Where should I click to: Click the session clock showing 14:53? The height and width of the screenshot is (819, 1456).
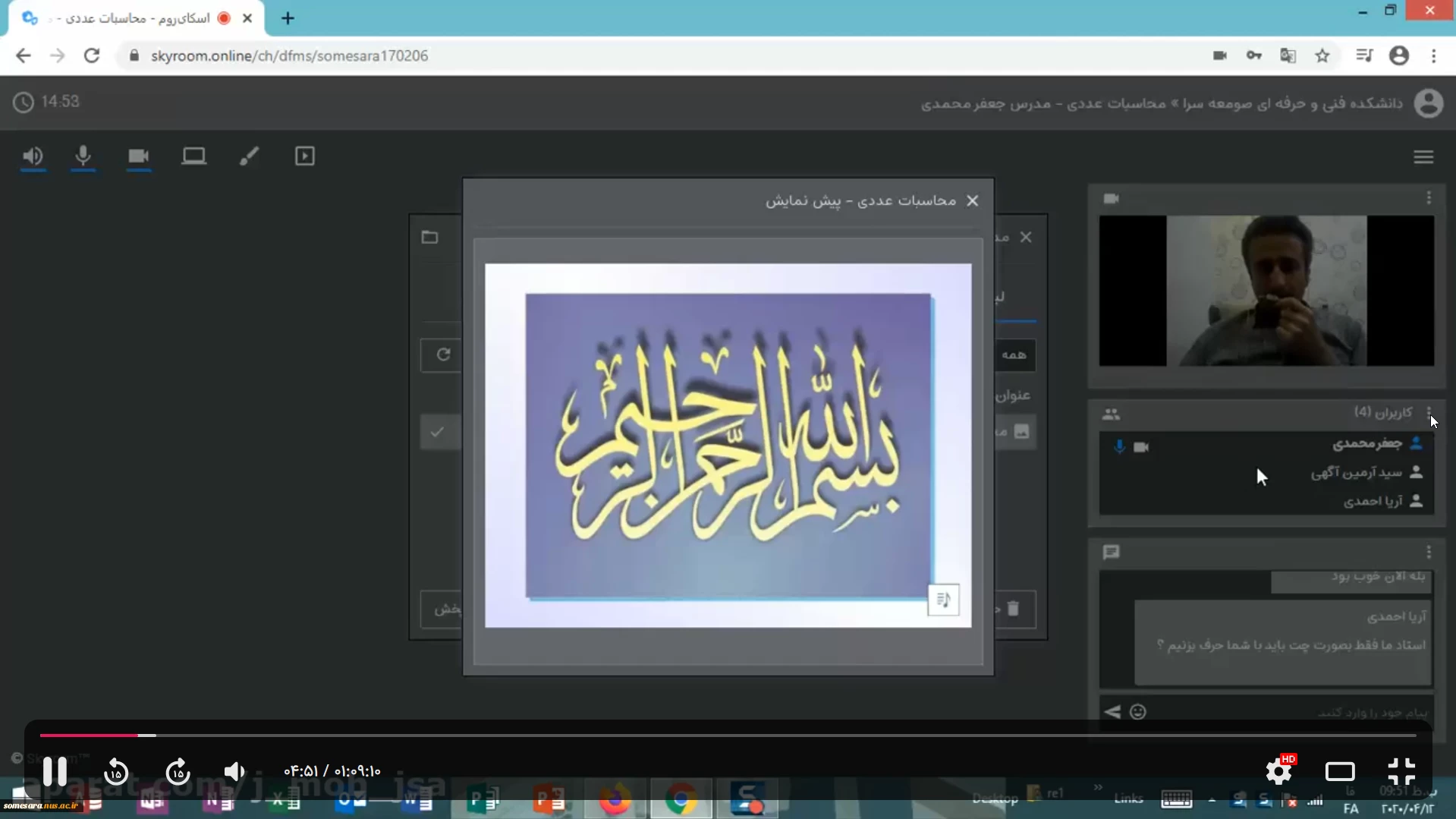46,102
